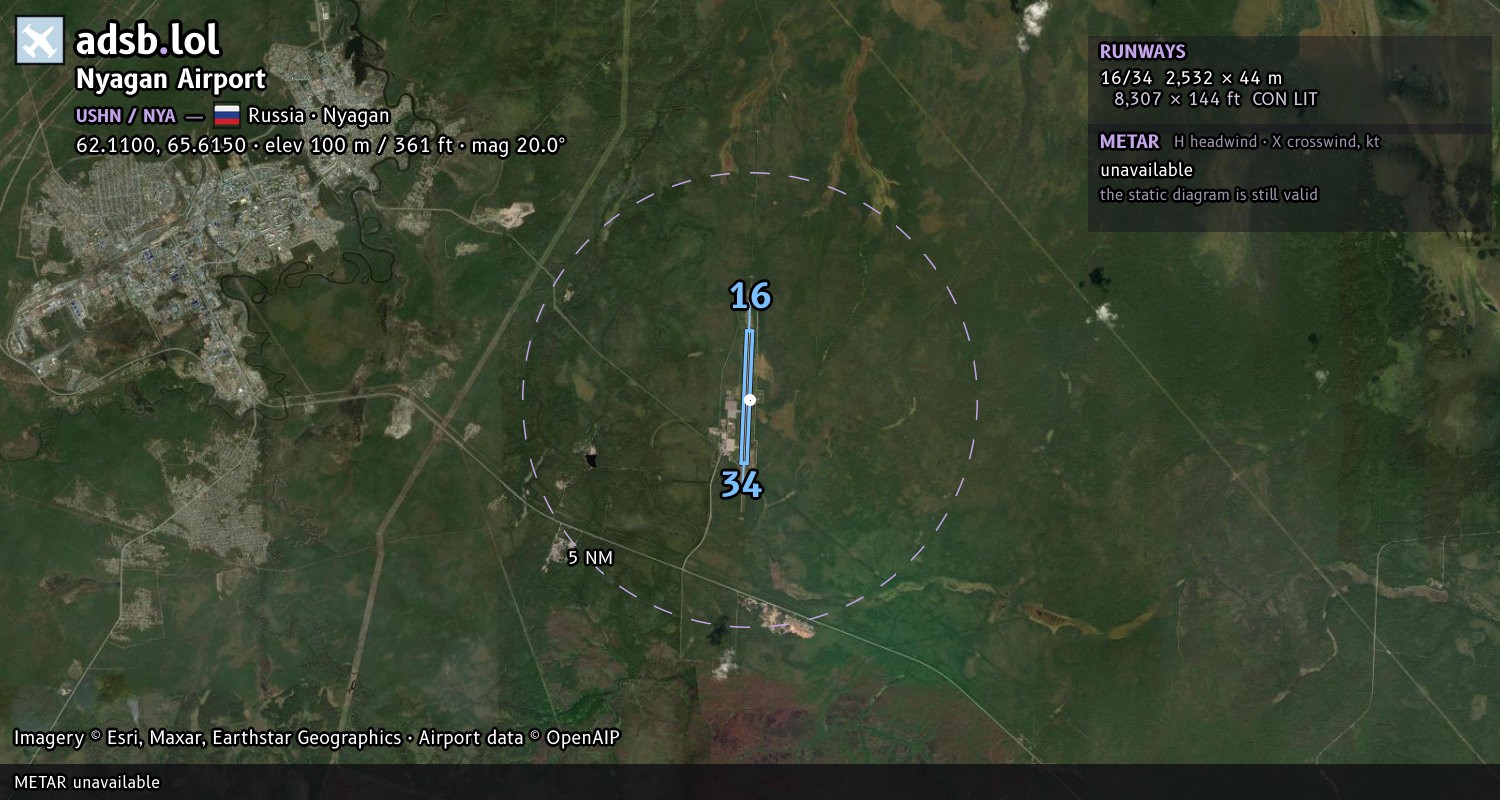Click the adsb.lol site title
The image size is (1500, 800).
click(x=148, y=41)
